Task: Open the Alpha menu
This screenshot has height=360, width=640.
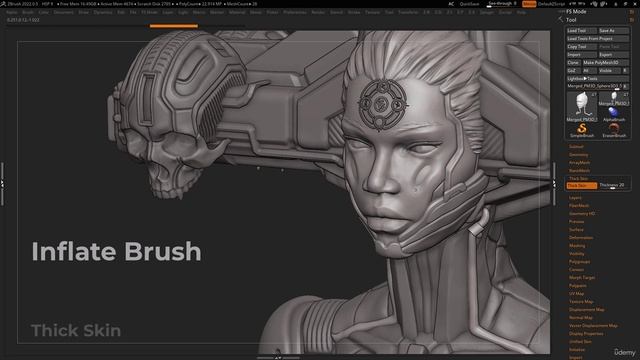Action: [x=12, y=12]
